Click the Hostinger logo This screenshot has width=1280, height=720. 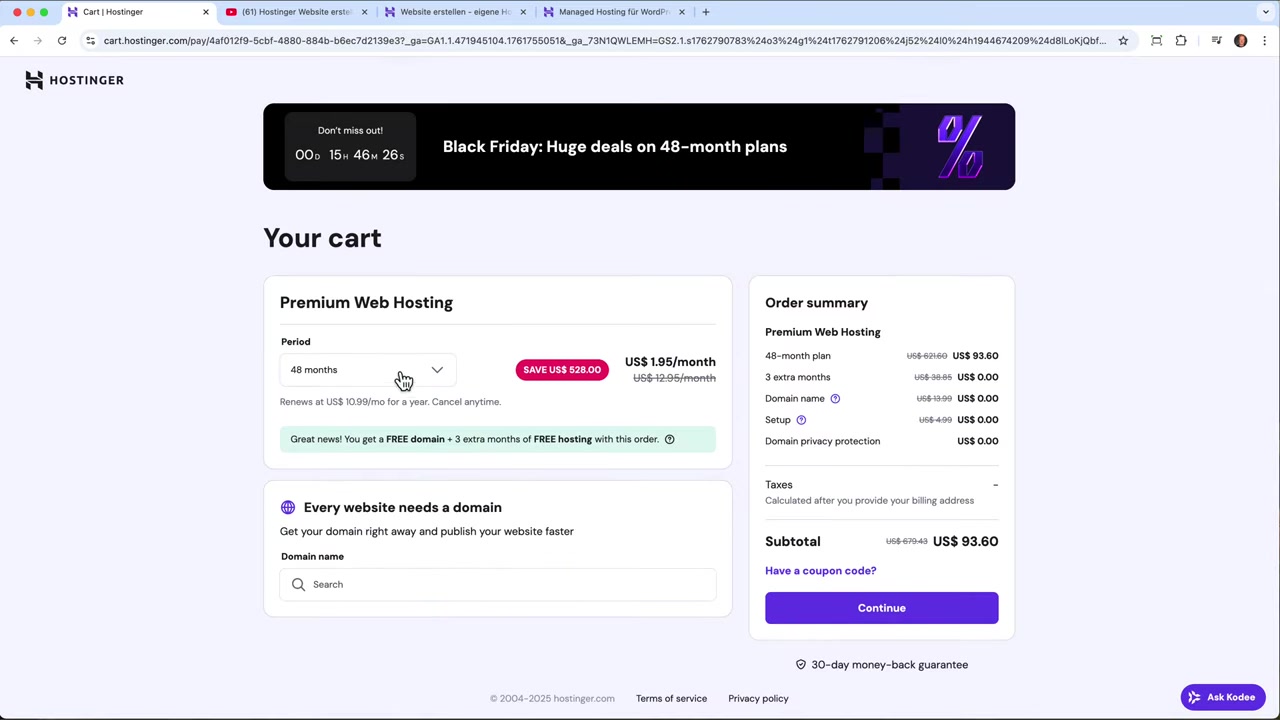[75, 80]
